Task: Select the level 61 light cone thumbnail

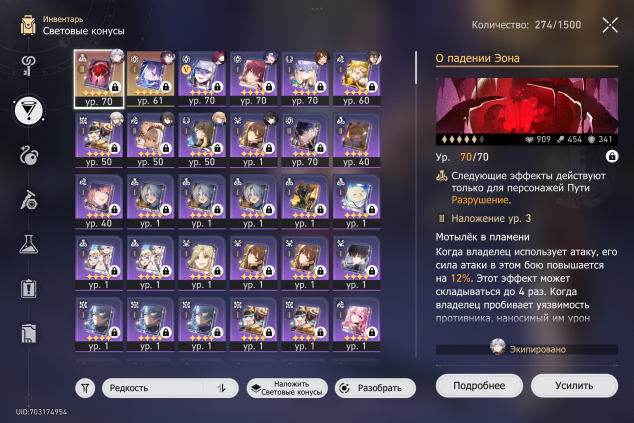Action: (150, 79)
